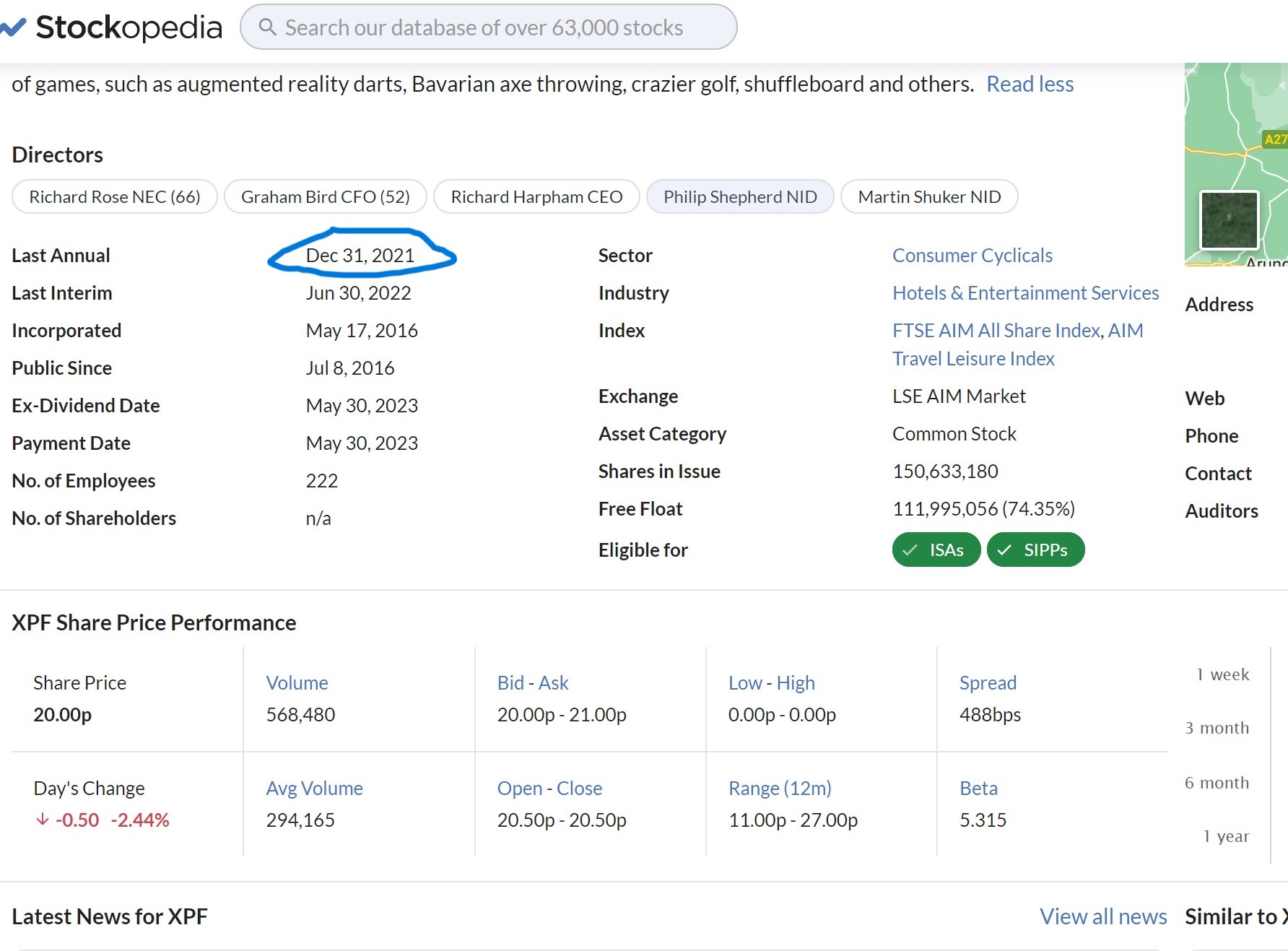Click the Low - High metric label

(771, 682)
